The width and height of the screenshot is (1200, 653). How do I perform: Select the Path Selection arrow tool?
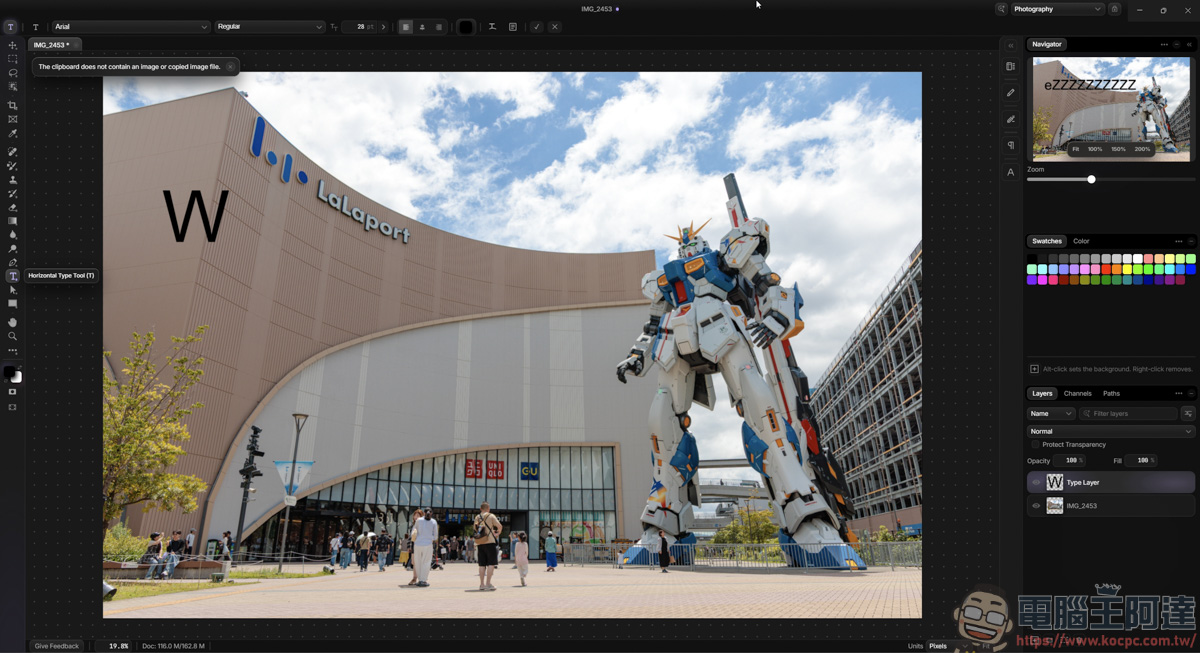click(x=12, y=290)
